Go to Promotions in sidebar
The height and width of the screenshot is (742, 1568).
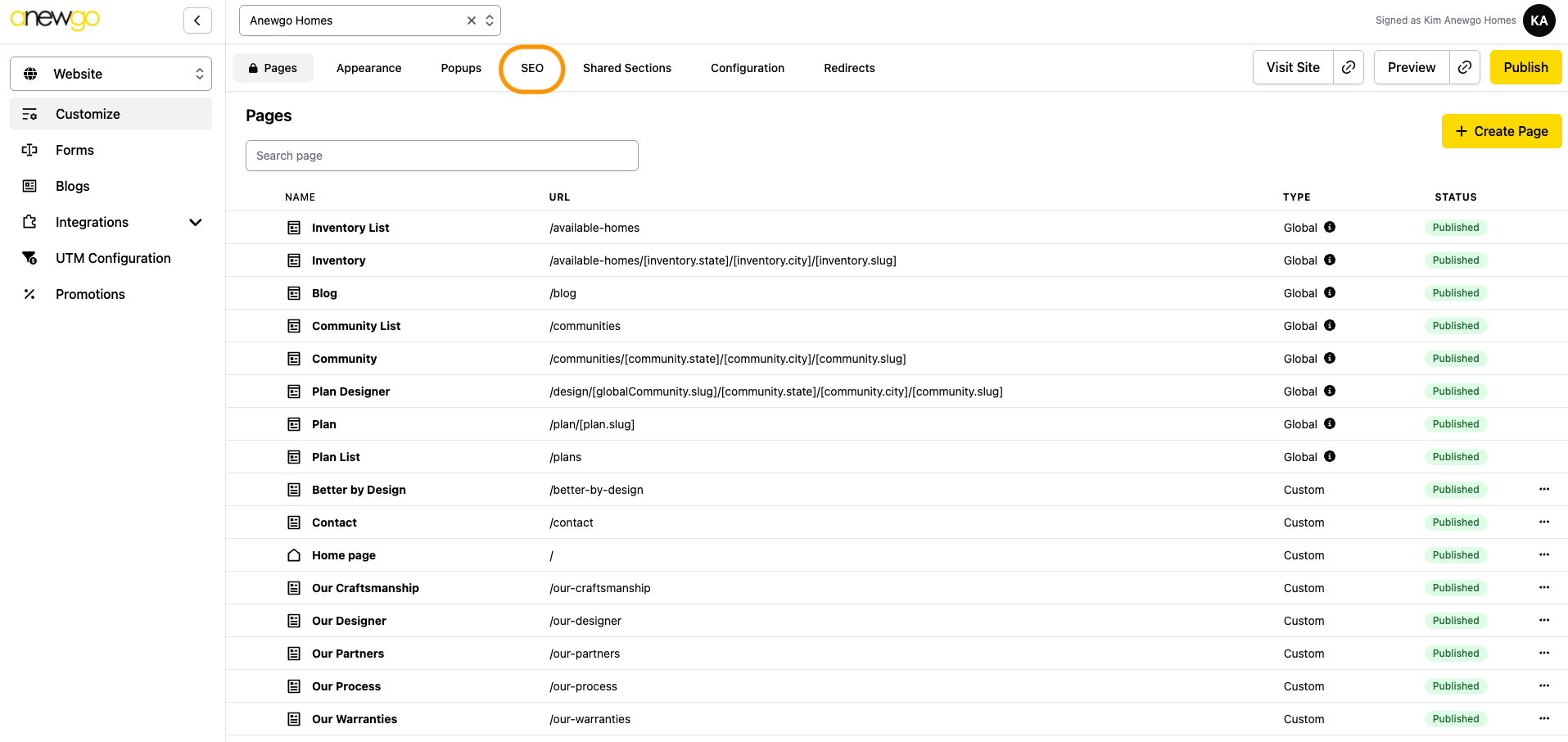90,294
